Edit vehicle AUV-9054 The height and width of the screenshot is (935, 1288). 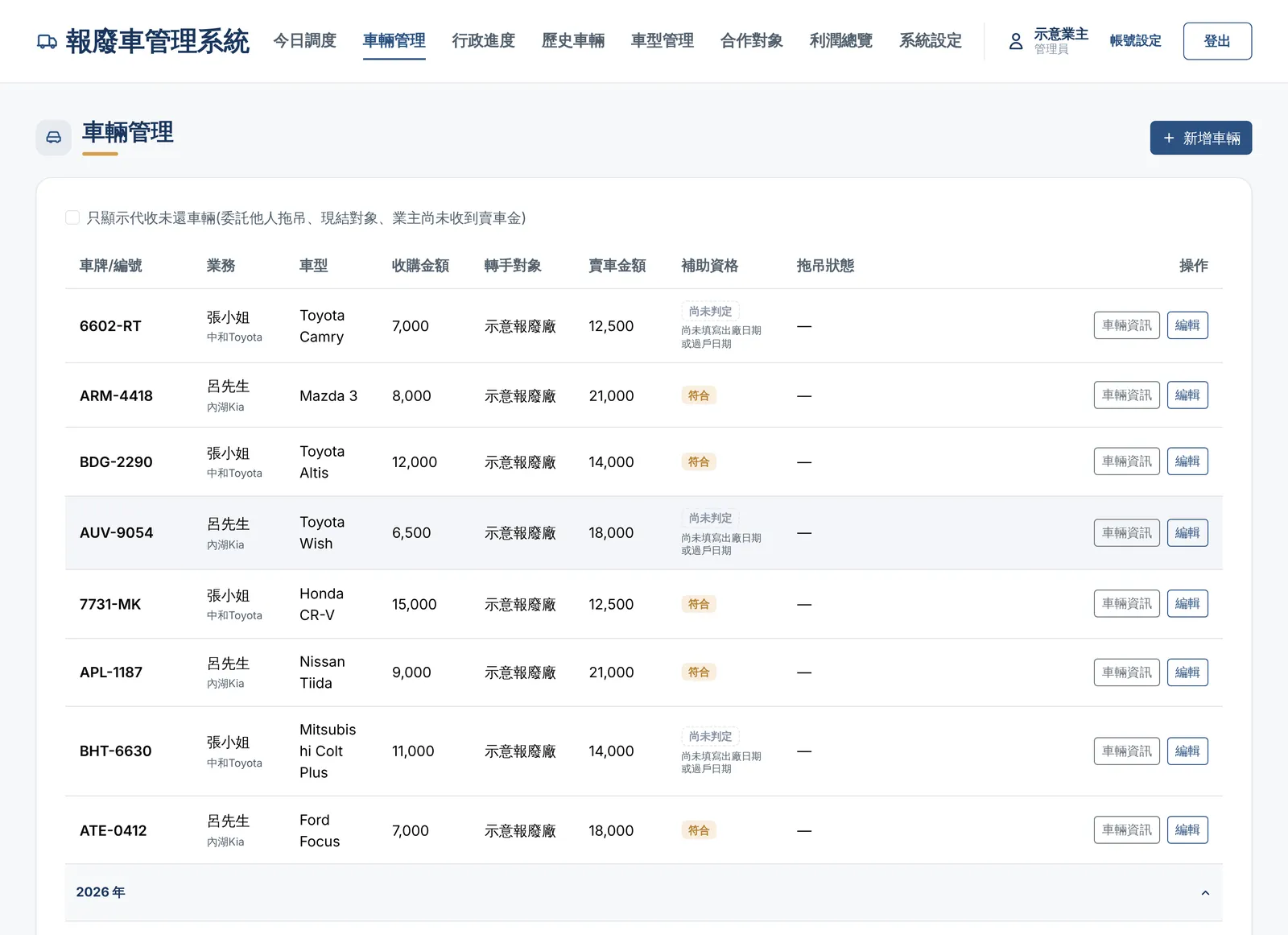[1187, 533]
